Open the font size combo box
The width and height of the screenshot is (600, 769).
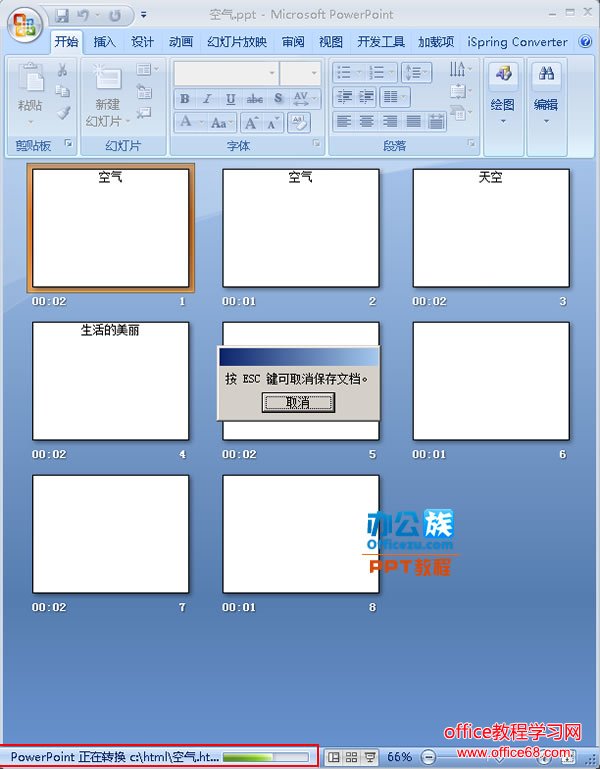[x=300, y=73]
